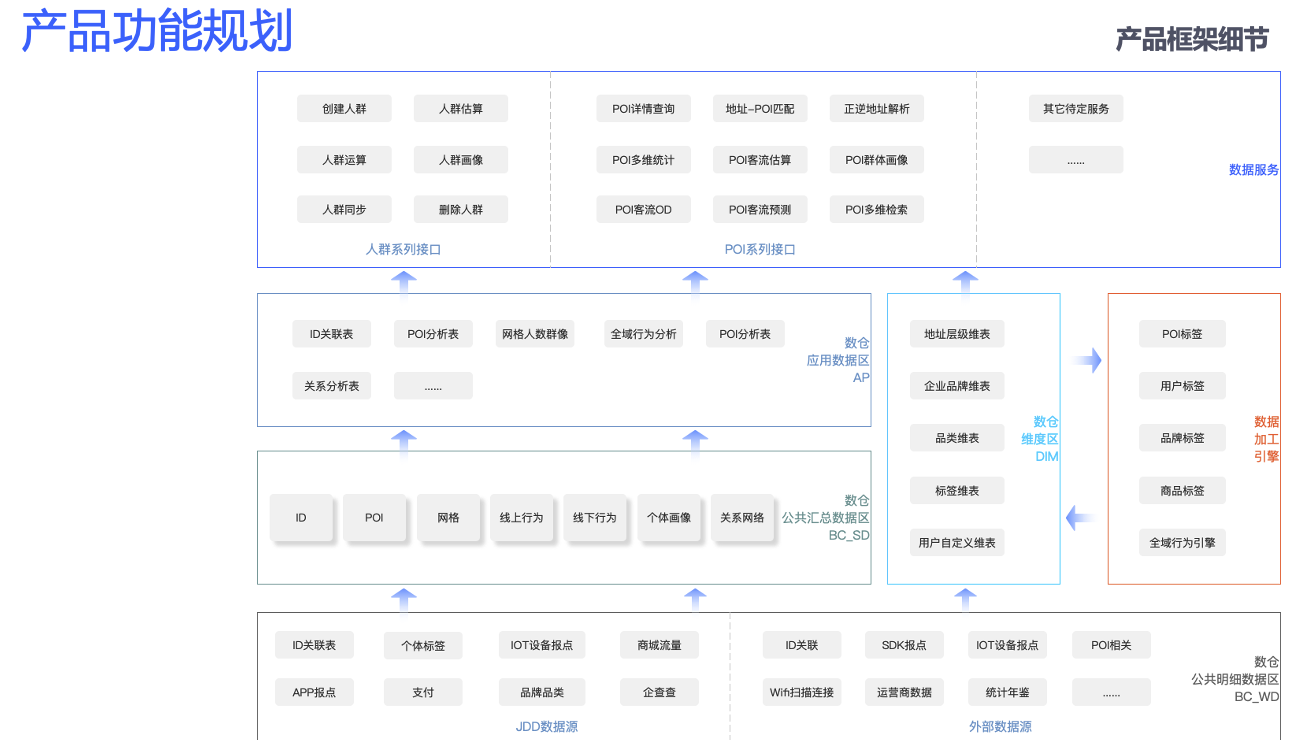Click the POI群体画像 box
The width and height of the screenshot is (1304, 740).
(x=877, y=159)
